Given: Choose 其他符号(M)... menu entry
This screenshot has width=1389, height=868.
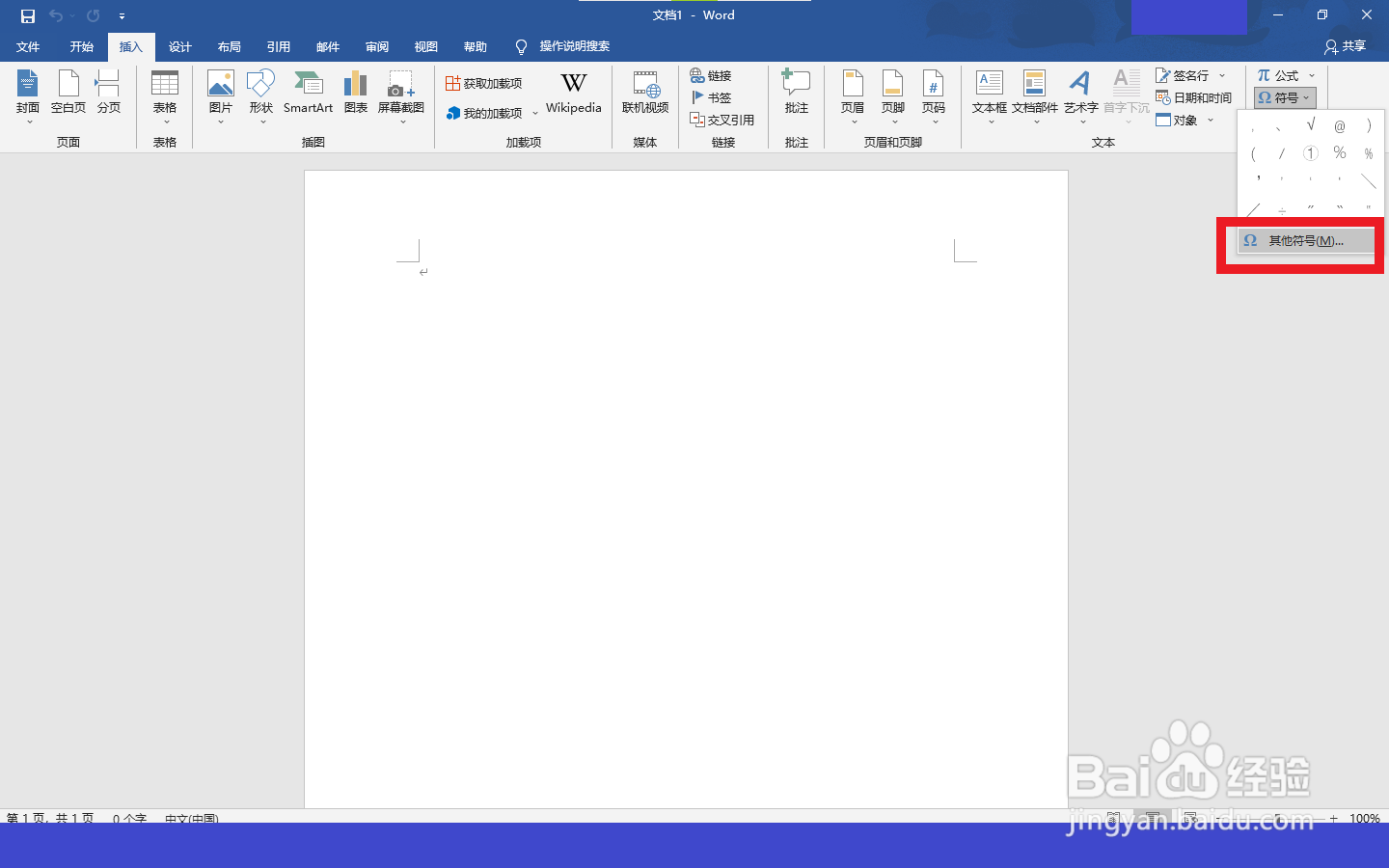Looking at the screenshot, I should coord(1306,240).
